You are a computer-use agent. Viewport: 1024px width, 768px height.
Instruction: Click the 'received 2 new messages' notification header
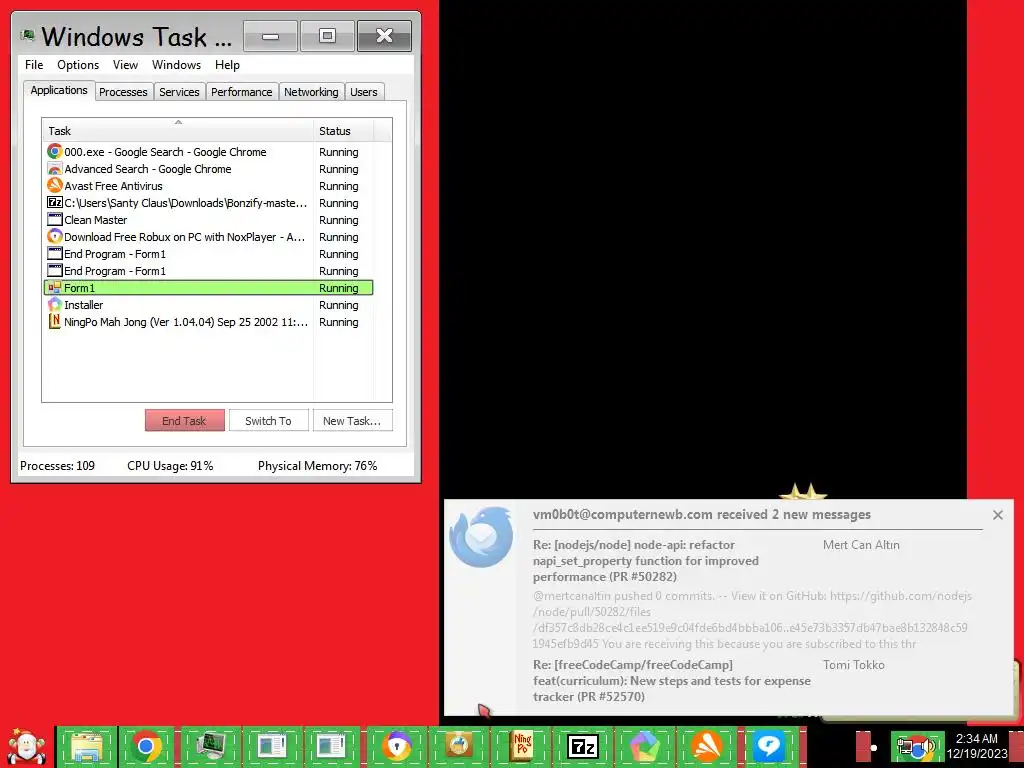[x=701, y=515]
